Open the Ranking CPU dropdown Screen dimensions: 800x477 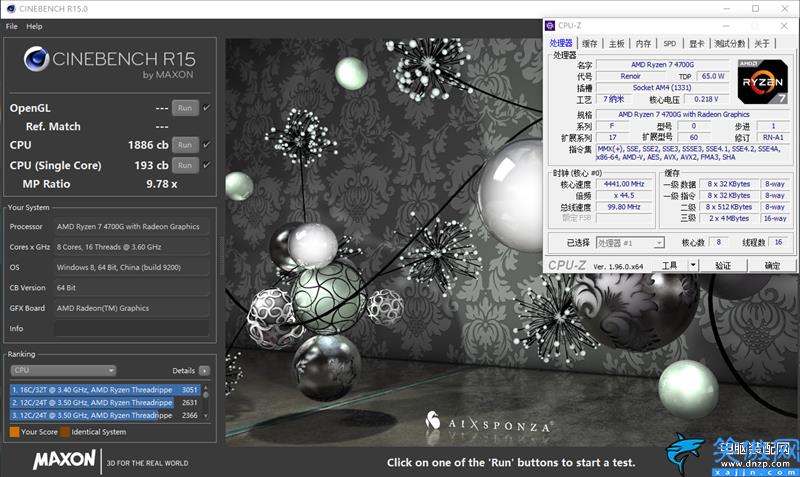point(63,370)
